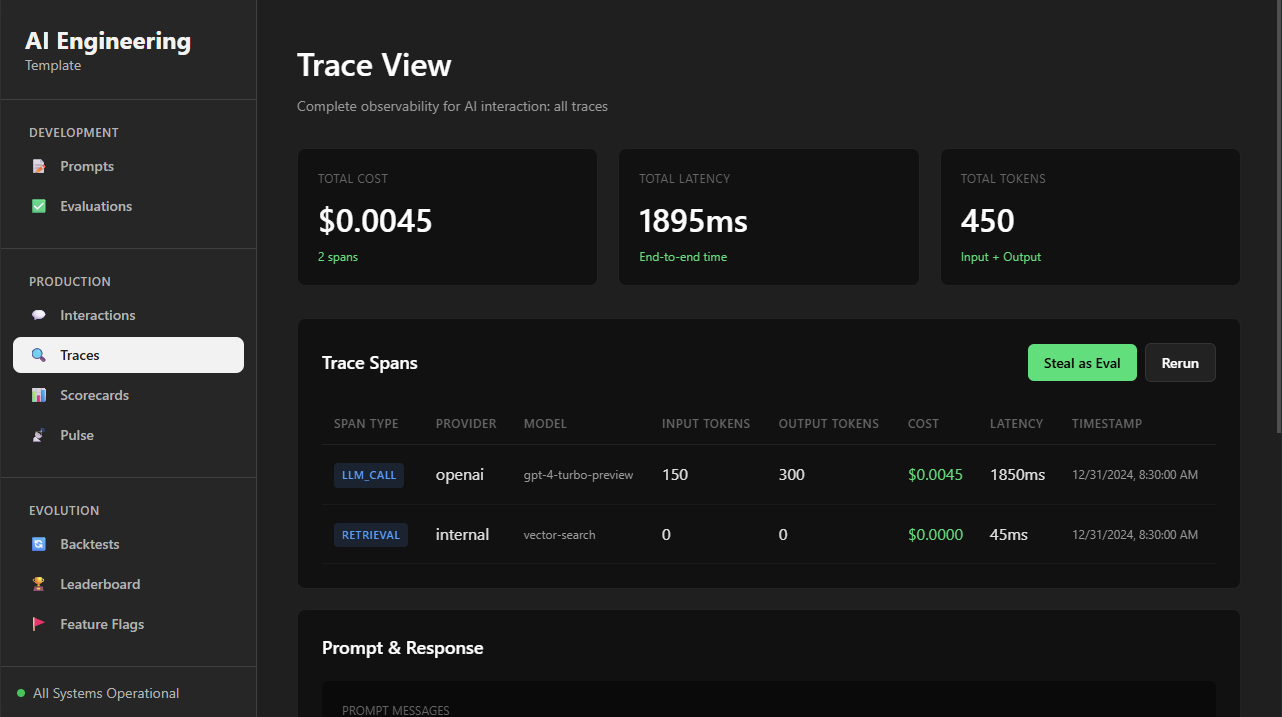Click the Rerun button

coord(1180,362)
